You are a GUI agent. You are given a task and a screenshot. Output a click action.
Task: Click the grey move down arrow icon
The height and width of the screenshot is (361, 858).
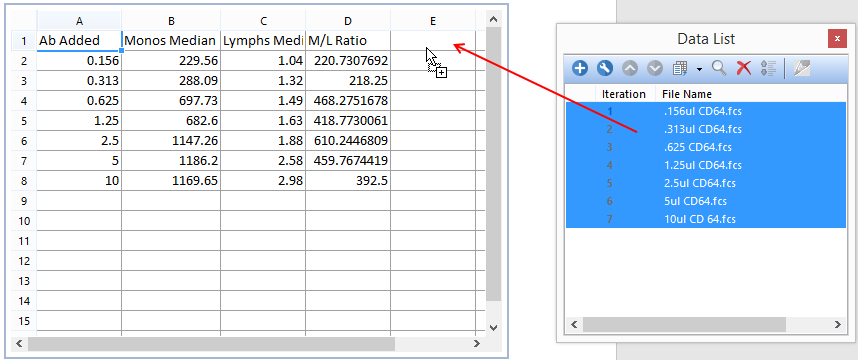click(x=655, y=68)
